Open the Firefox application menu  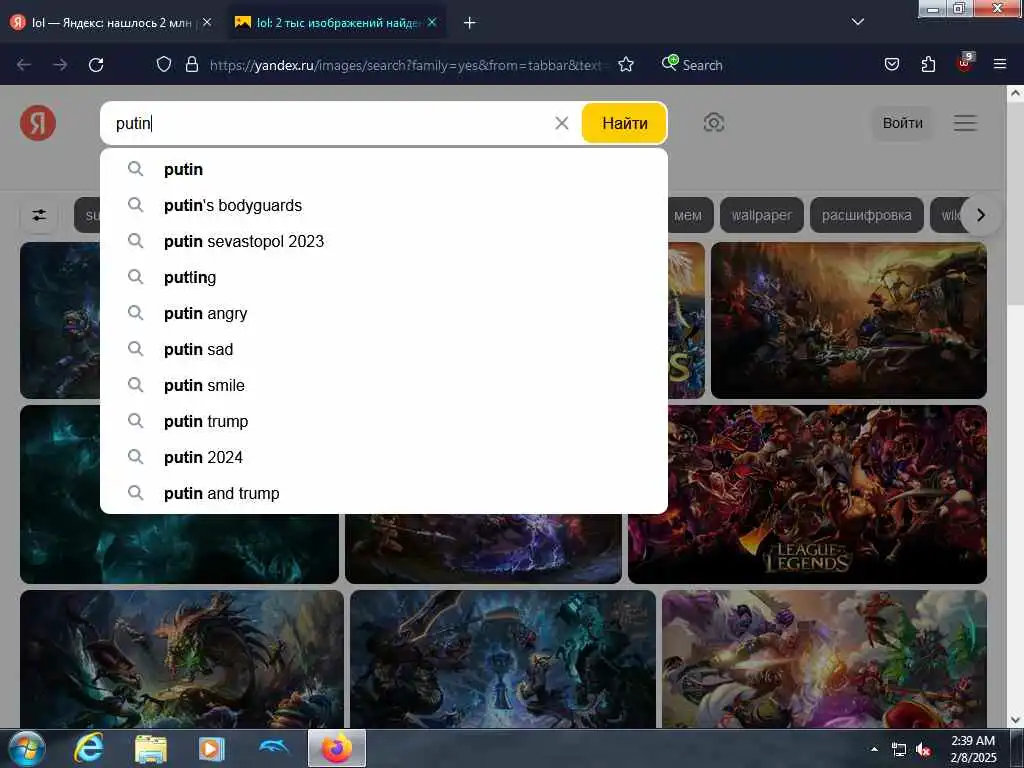click(999, 64)
